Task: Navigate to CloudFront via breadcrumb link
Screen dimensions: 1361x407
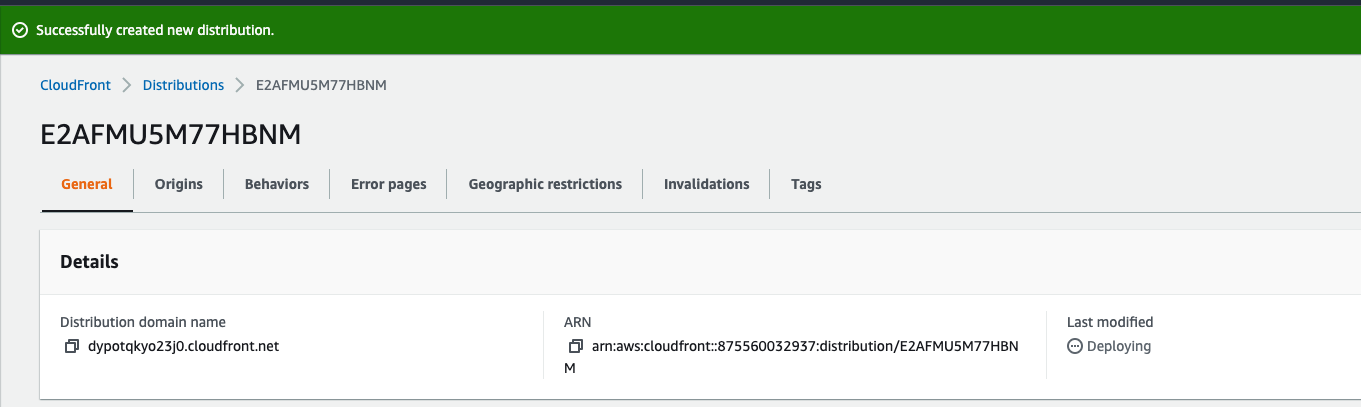Action: 75,85
